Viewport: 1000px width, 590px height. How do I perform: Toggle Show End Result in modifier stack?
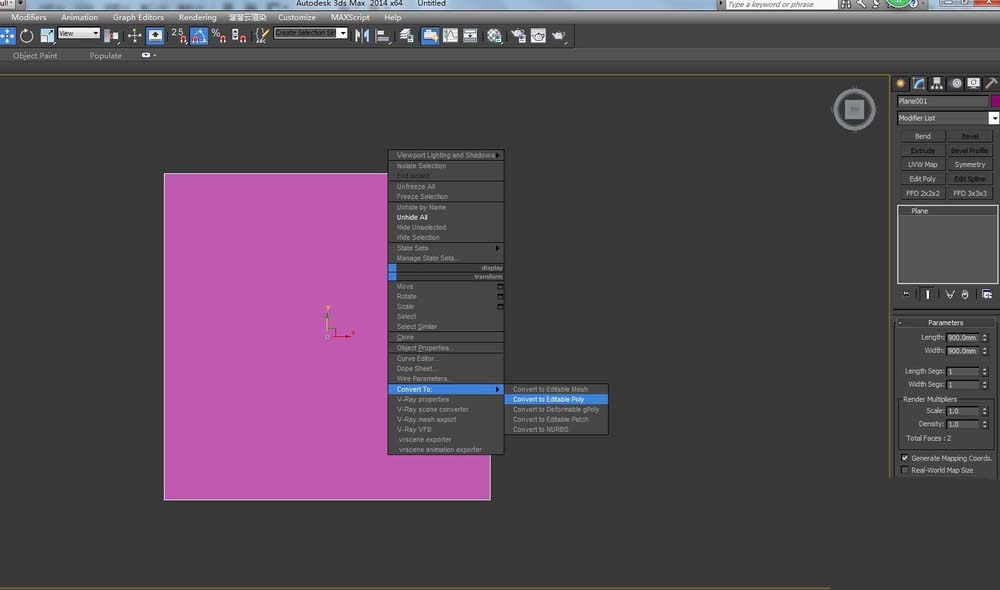coord(928,294)
